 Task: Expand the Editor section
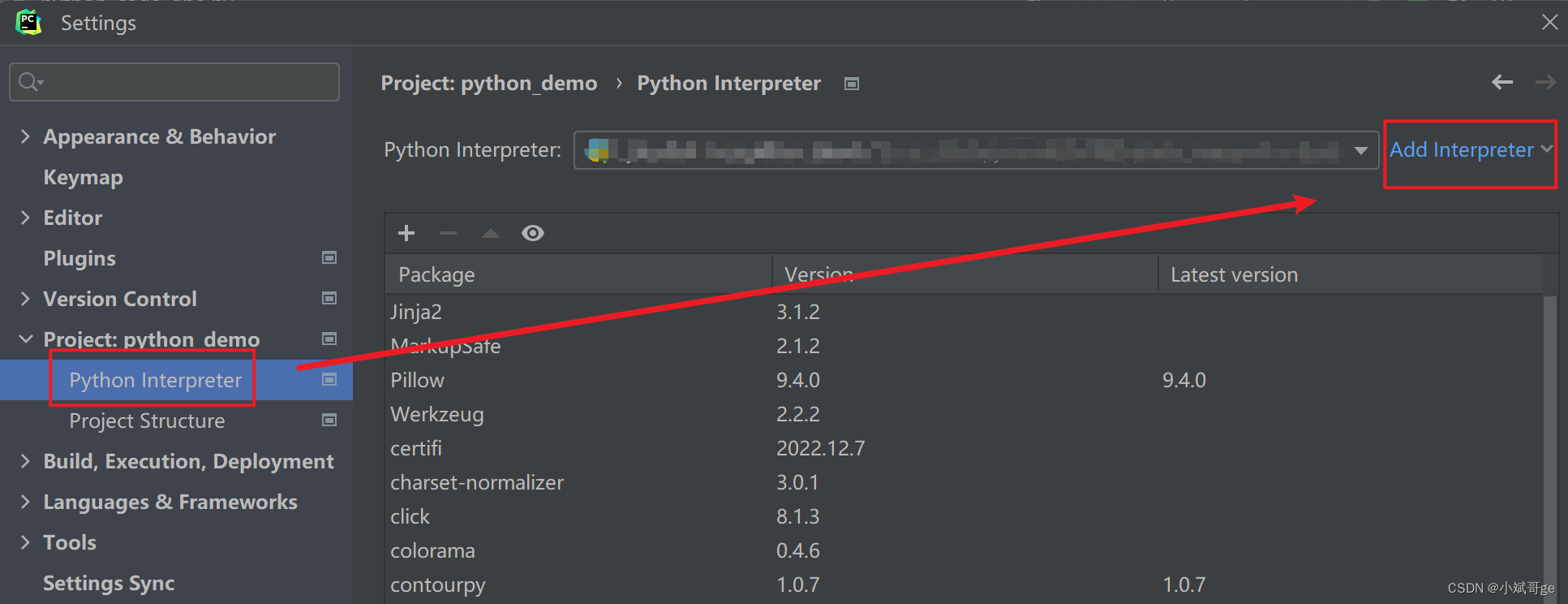(x=25, y=218)
